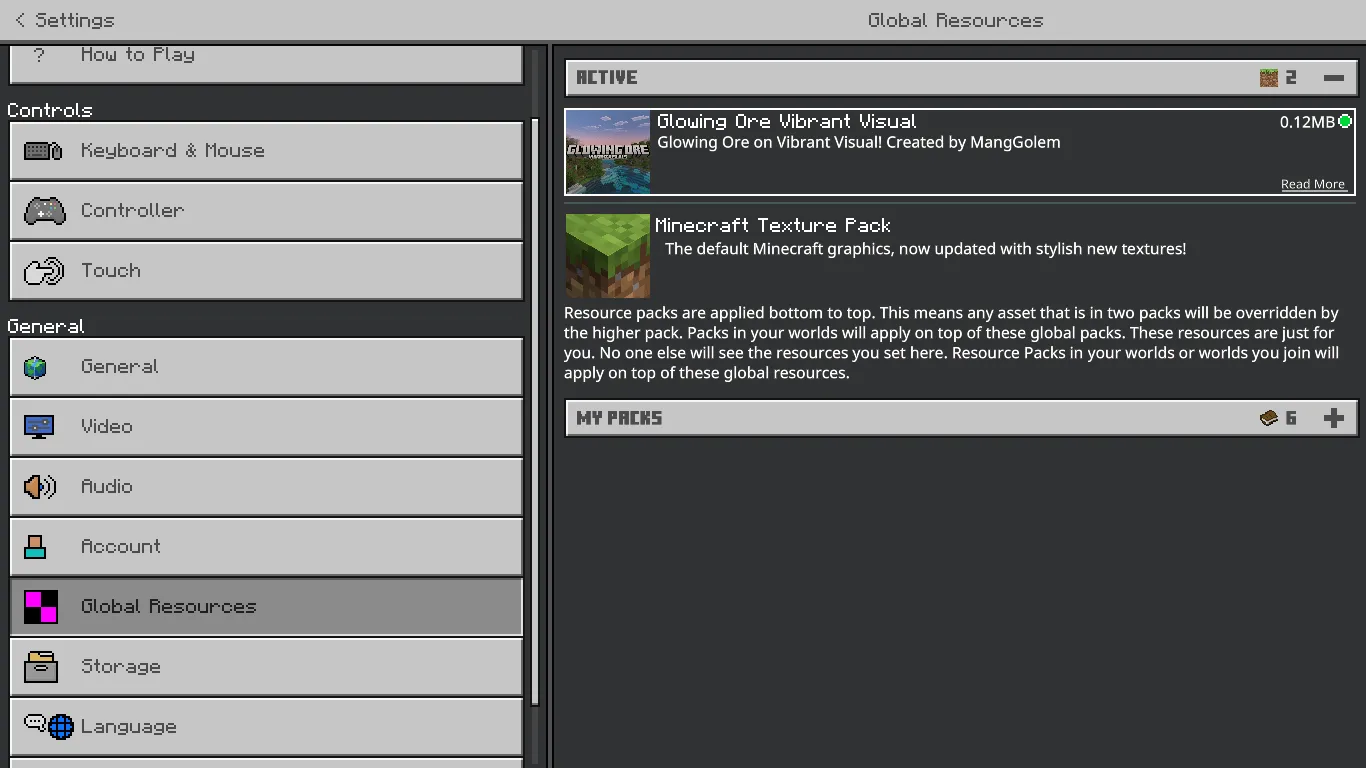The width and height of the screenshot is (1366, 768).
Task: Click the Minecraft Texture Pack grass thumbnail
Action: point(608,256)
